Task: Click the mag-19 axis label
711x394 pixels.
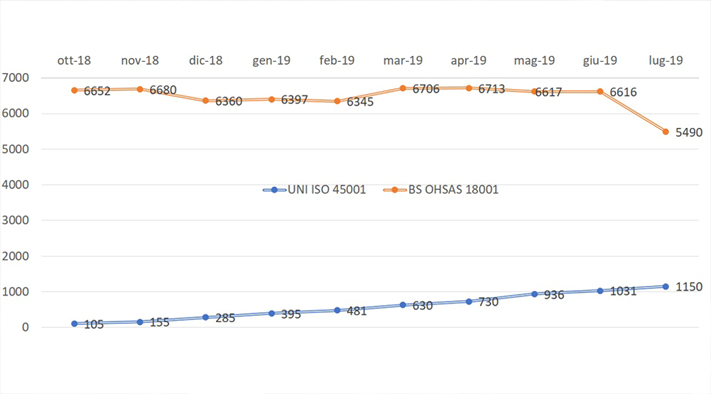Action: [534, 61]
